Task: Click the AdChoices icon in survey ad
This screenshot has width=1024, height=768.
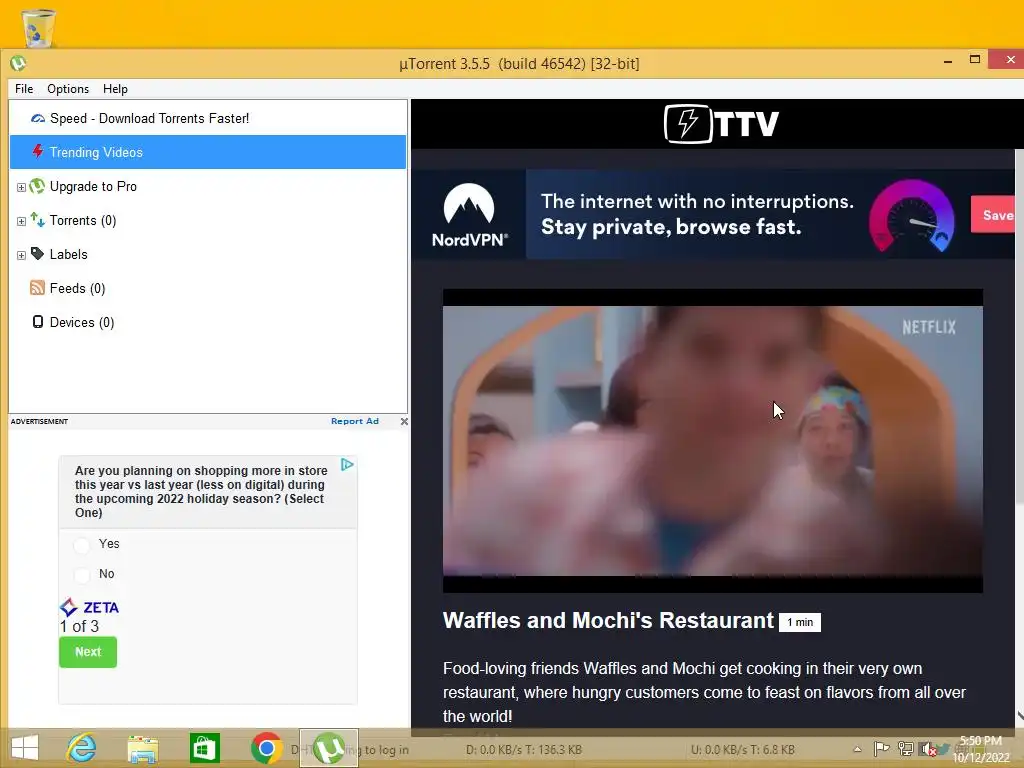Action: [x=347, y=464]
